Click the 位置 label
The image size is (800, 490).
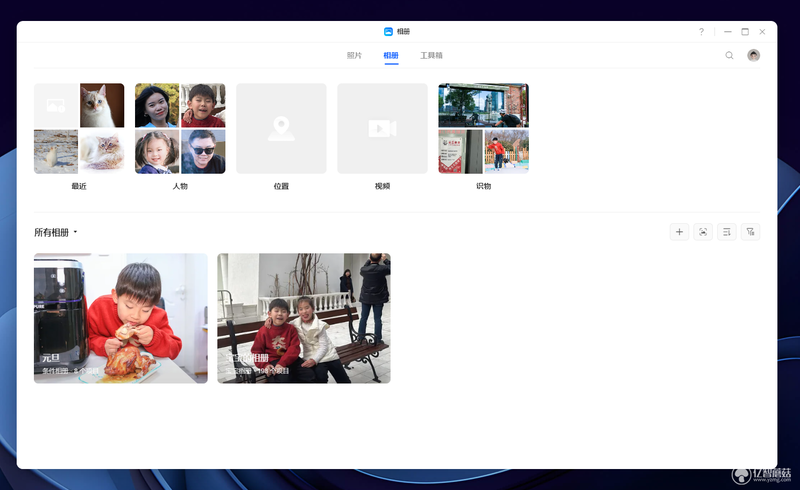coord(281,186)
